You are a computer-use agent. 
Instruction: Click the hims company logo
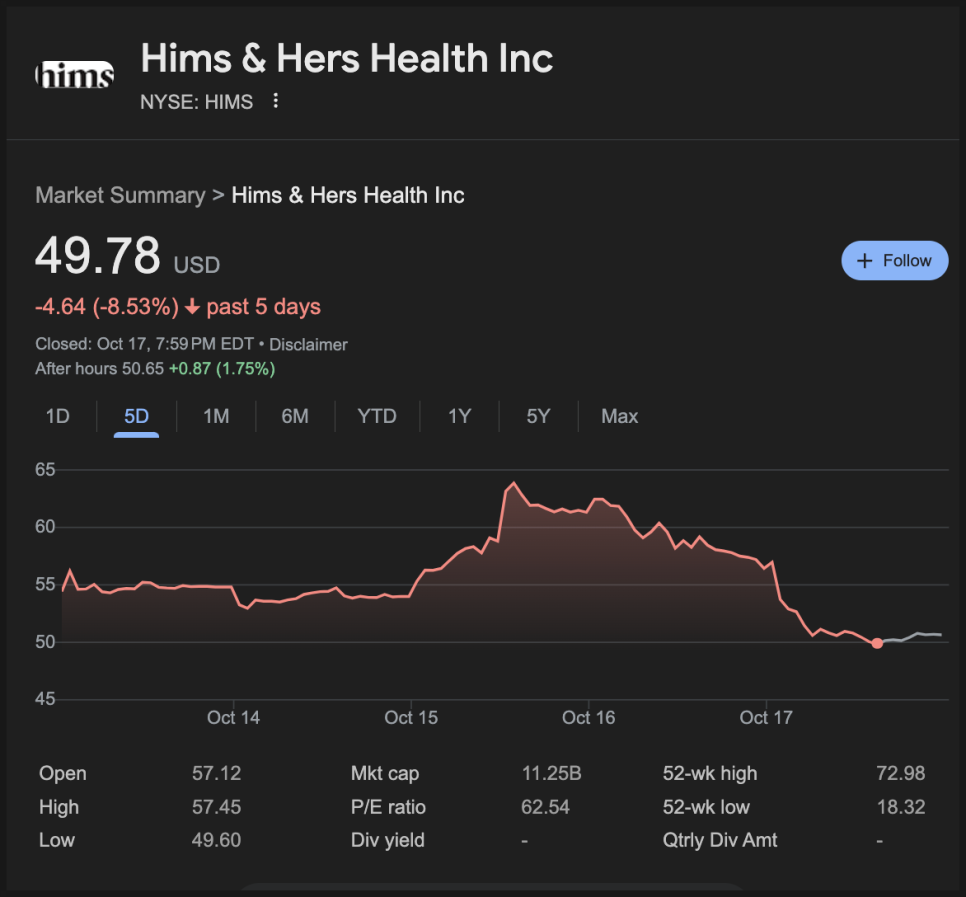(75, 75)
